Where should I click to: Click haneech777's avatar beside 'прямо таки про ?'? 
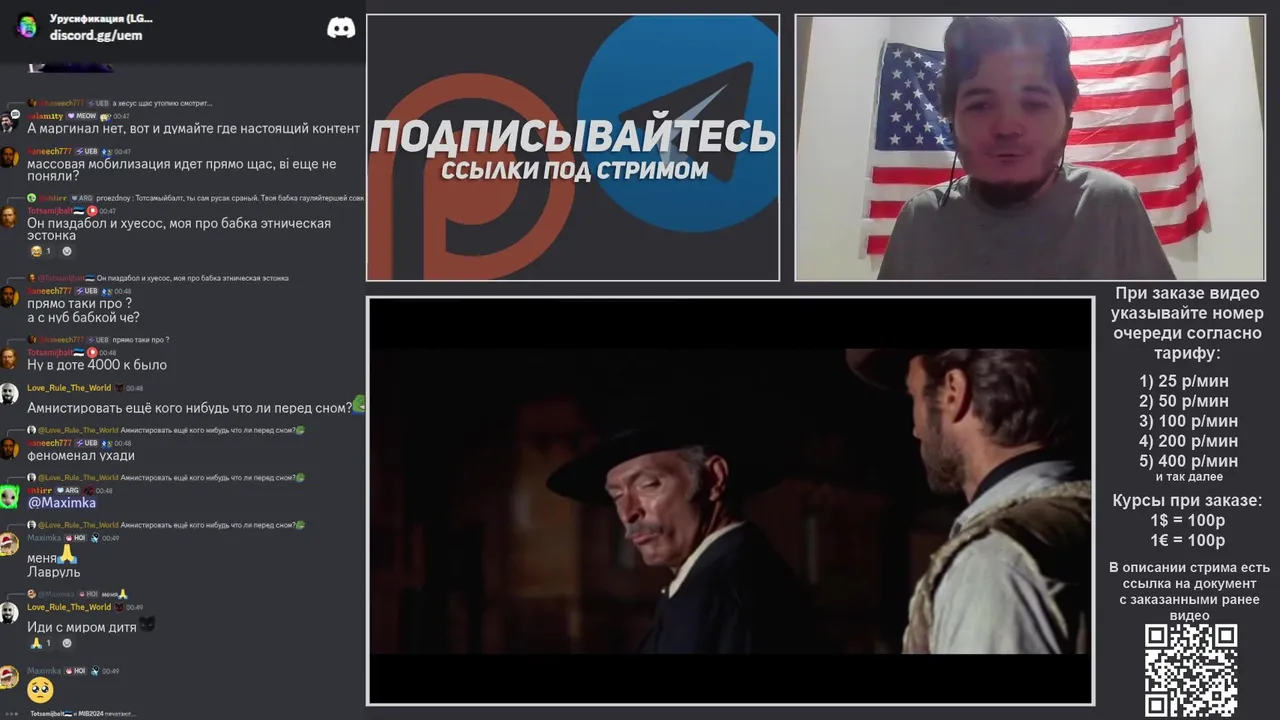[9, 297]
